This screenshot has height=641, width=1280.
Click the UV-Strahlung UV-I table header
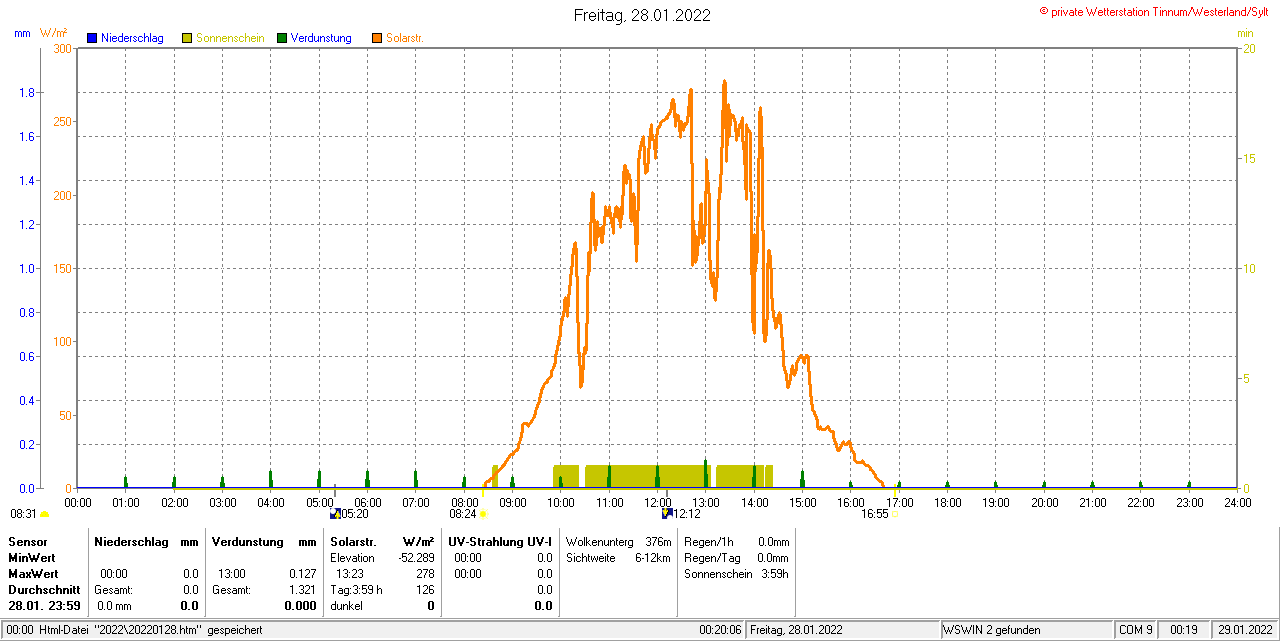[x=500, y=541]
